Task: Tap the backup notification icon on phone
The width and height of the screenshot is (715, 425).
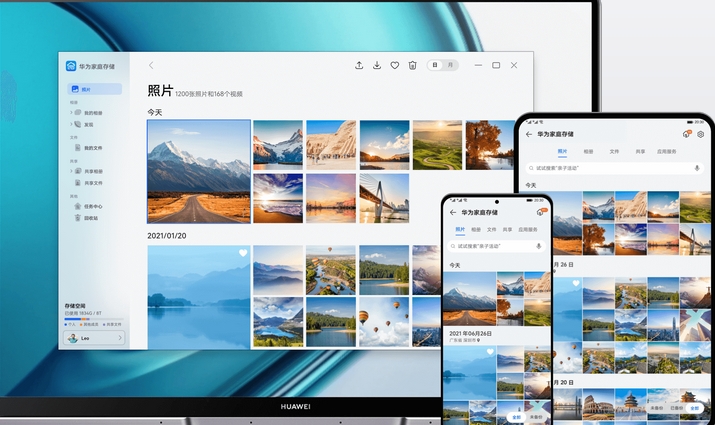Action: click(x=542, y=212)
